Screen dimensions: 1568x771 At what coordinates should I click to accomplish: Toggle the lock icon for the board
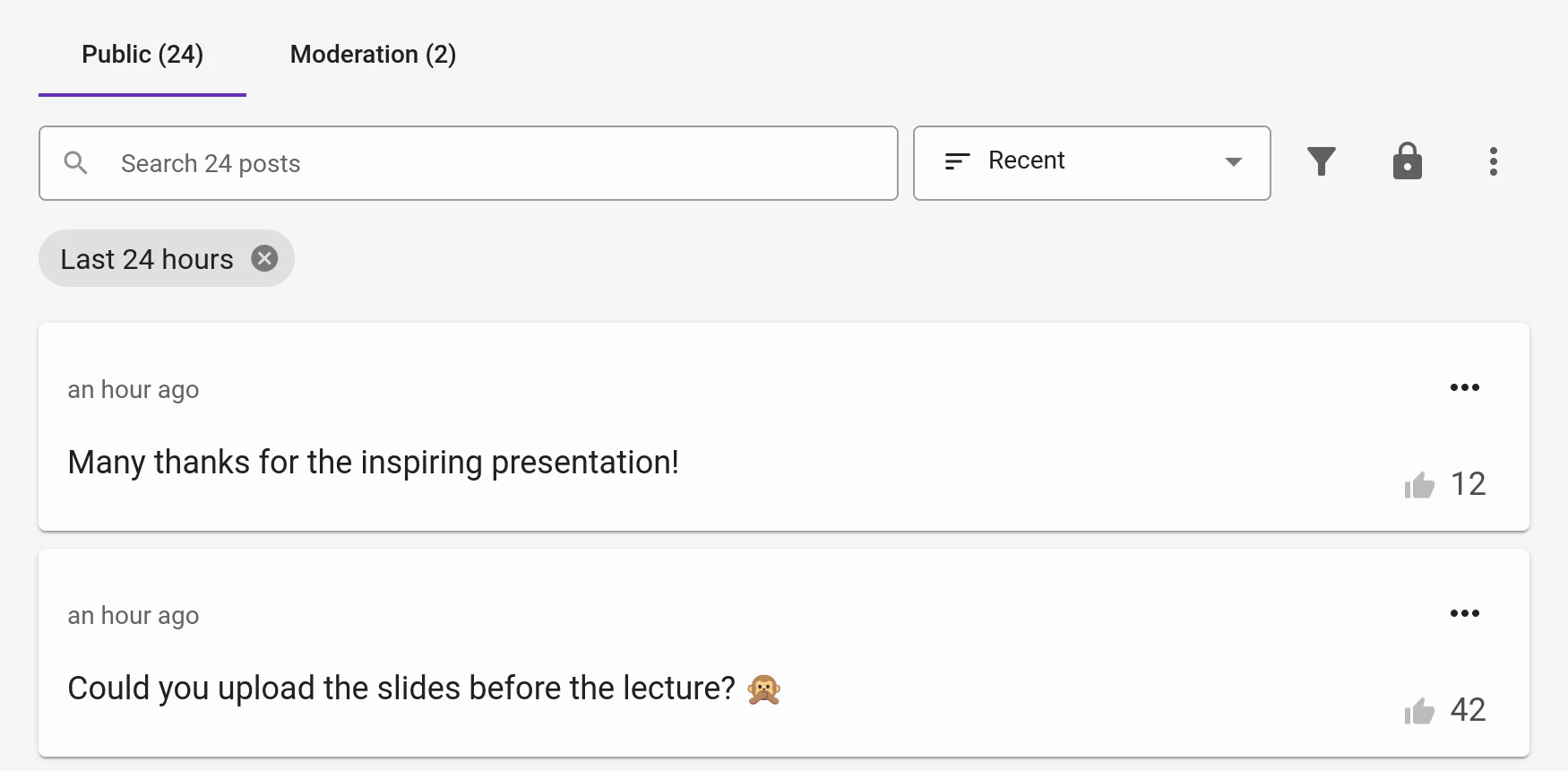(1407, 161)
